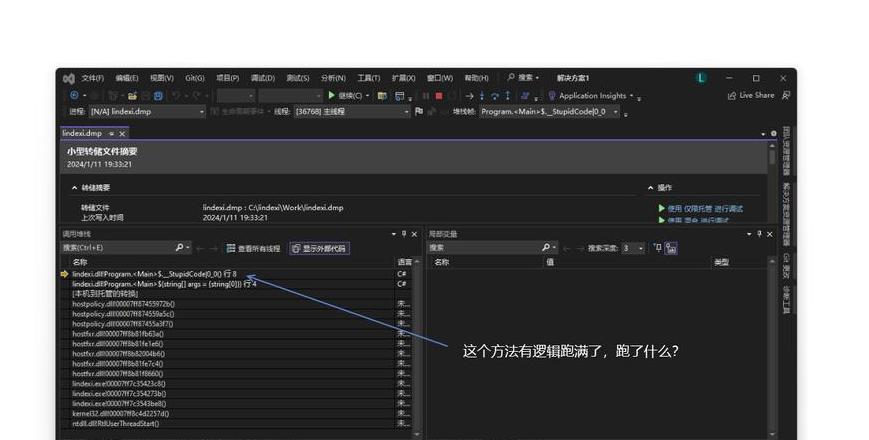Pin the Locals panel
The height and width of the screenshot is (440, 869).
pyautogui.click(x=759, y=234)
